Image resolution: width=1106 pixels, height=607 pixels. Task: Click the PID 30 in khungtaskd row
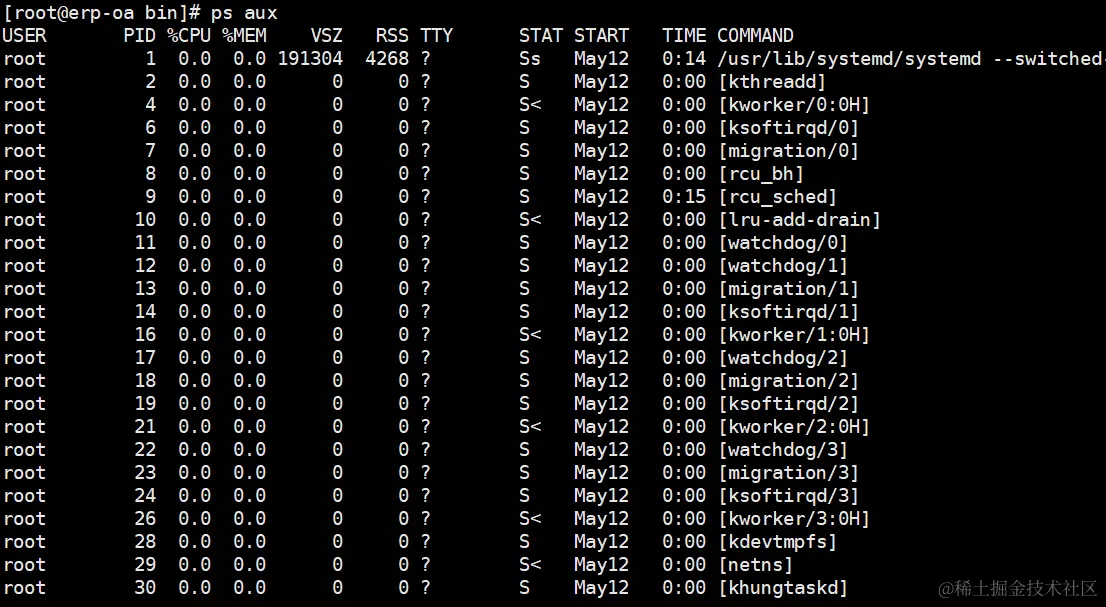[145, 588]
